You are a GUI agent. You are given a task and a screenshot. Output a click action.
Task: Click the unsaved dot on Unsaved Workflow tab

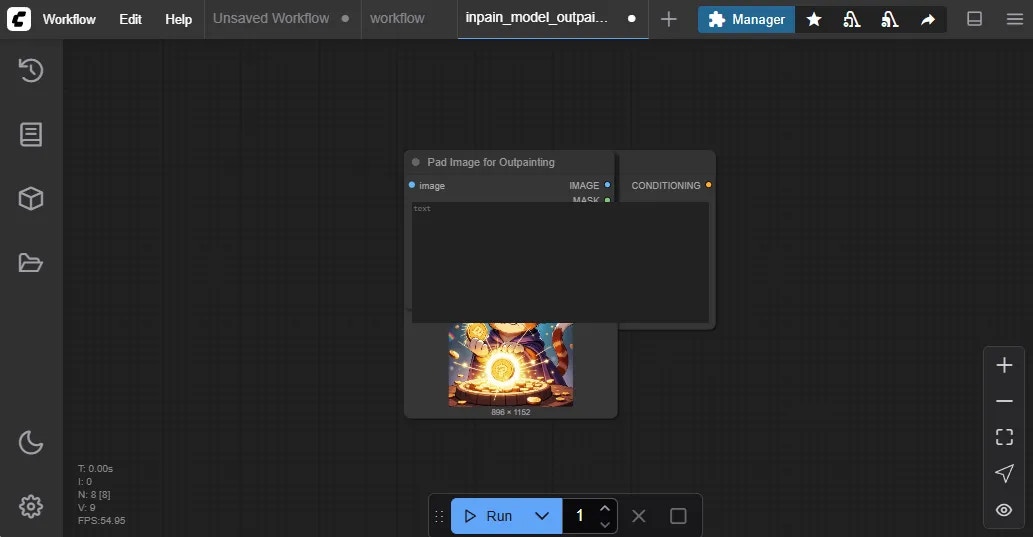(345, 18)
